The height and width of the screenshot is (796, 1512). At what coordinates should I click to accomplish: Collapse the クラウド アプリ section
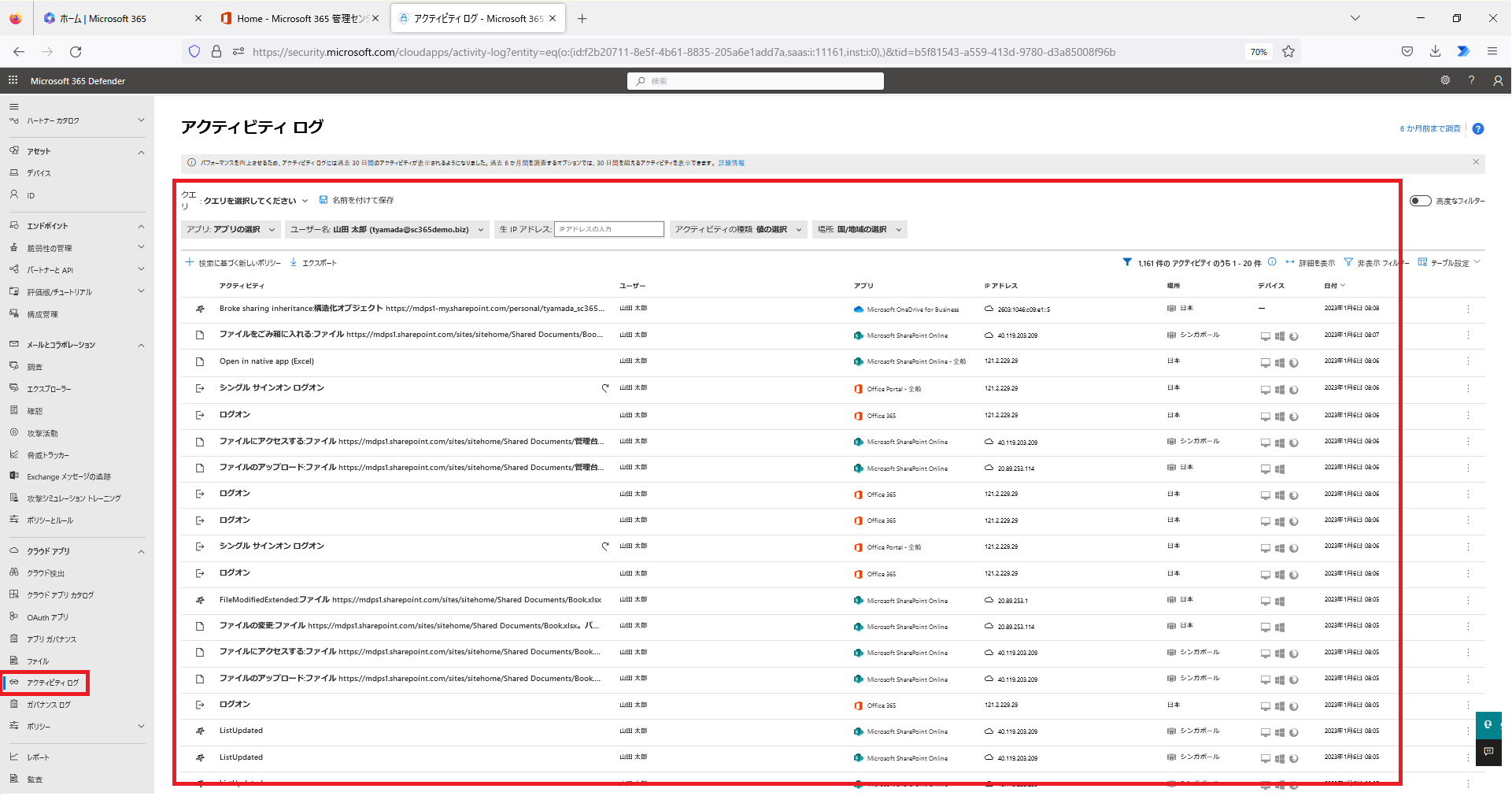pyautogui.click(x=141, y=551)
